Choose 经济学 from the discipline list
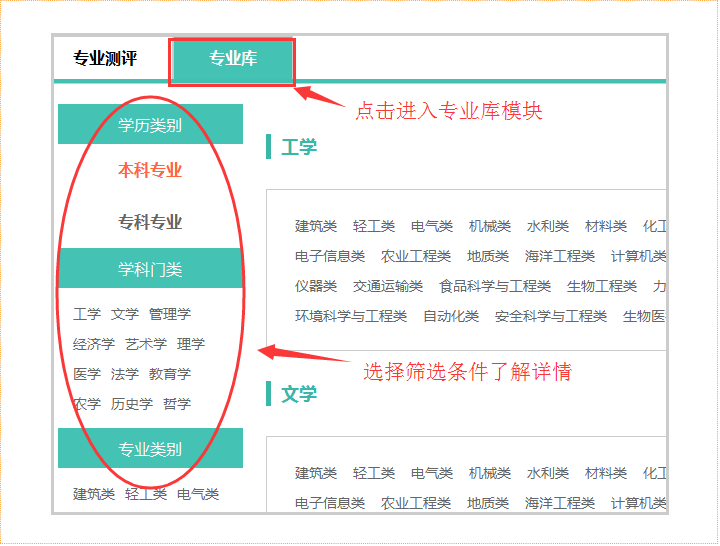 94,344
